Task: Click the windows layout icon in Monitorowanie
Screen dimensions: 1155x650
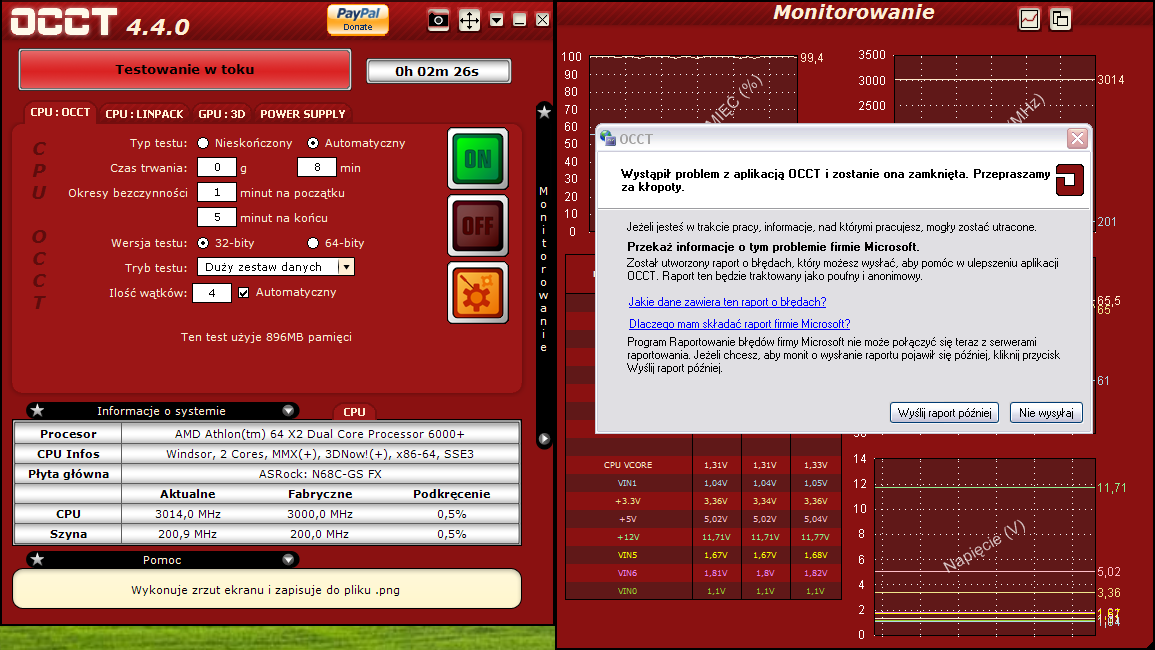Action: (x=1060, y=19)
